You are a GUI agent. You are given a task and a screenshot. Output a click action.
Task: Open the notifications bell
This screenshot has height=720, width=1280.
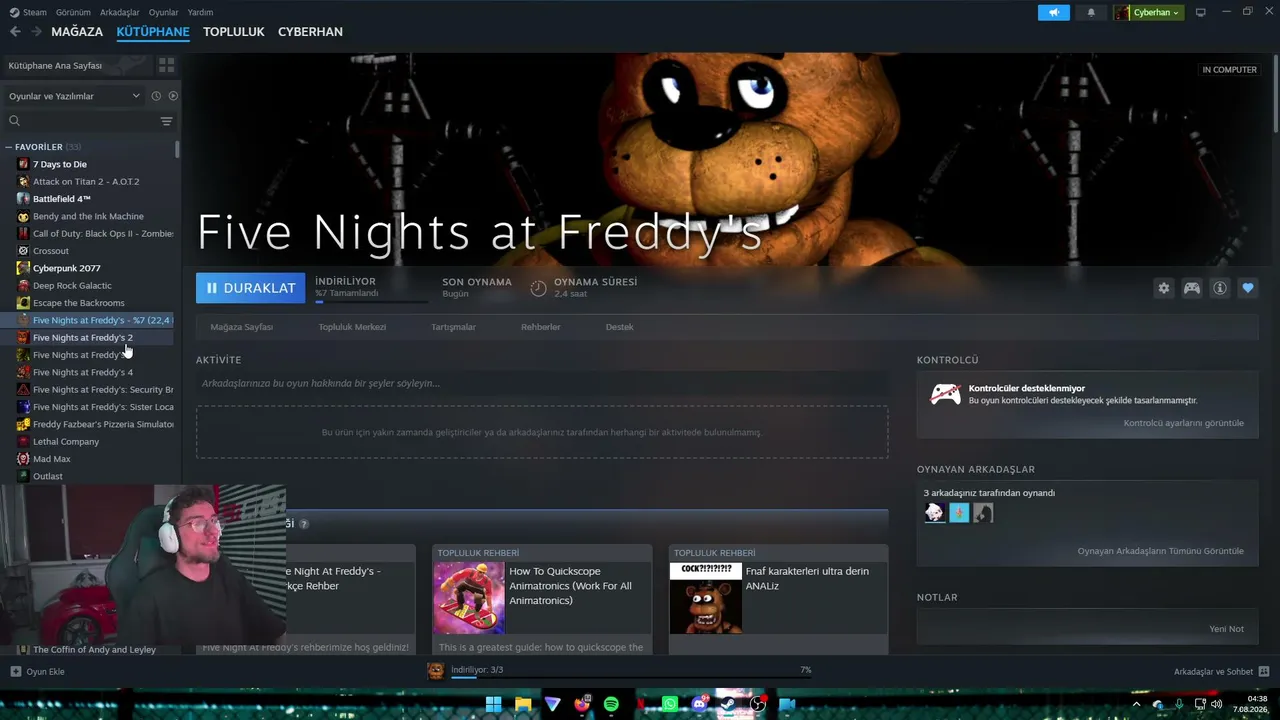coord(1091,12)
